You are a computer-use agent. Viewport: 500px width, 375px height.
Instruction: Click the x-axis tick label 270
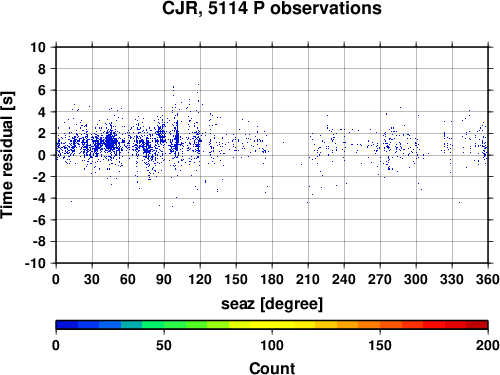click(x=380, y=279)
